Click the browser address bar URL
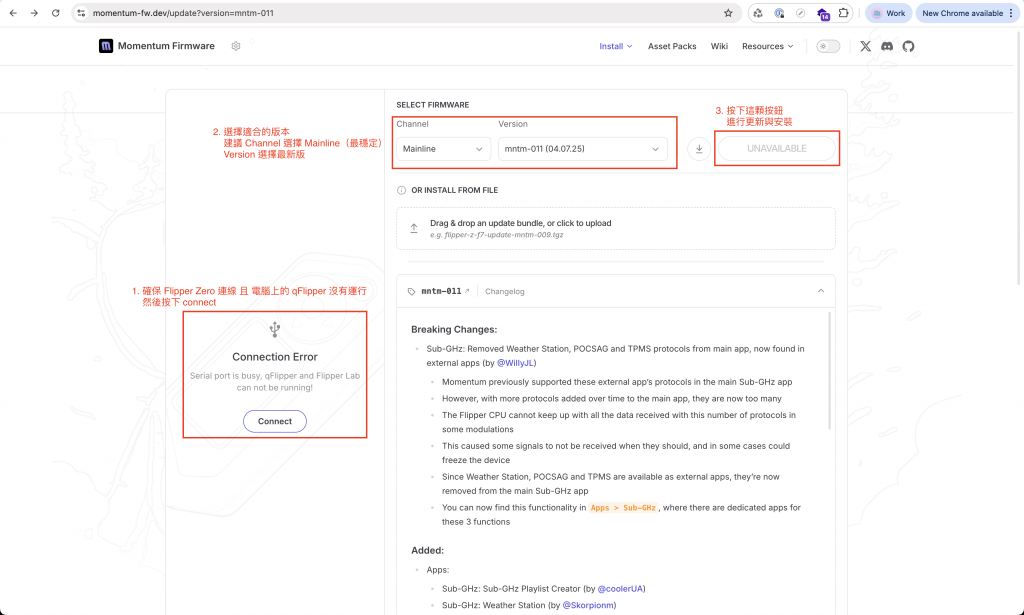 pyautogui.click(x=183, y=13)
